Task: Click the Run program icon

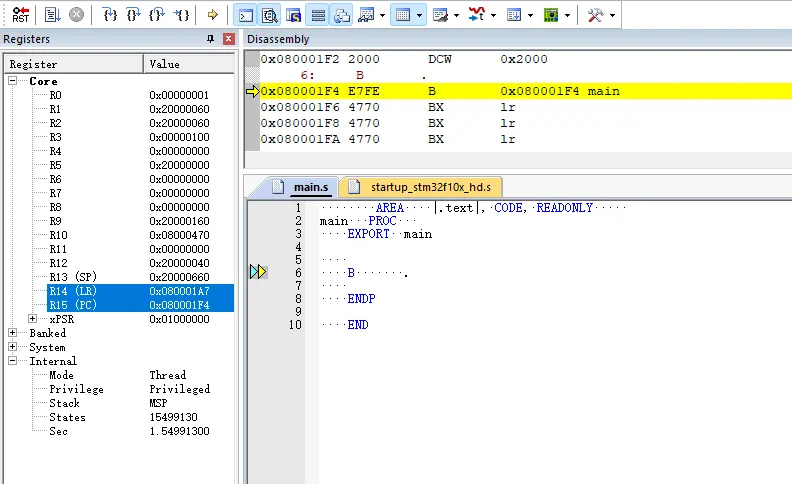Action: [53, 15]
